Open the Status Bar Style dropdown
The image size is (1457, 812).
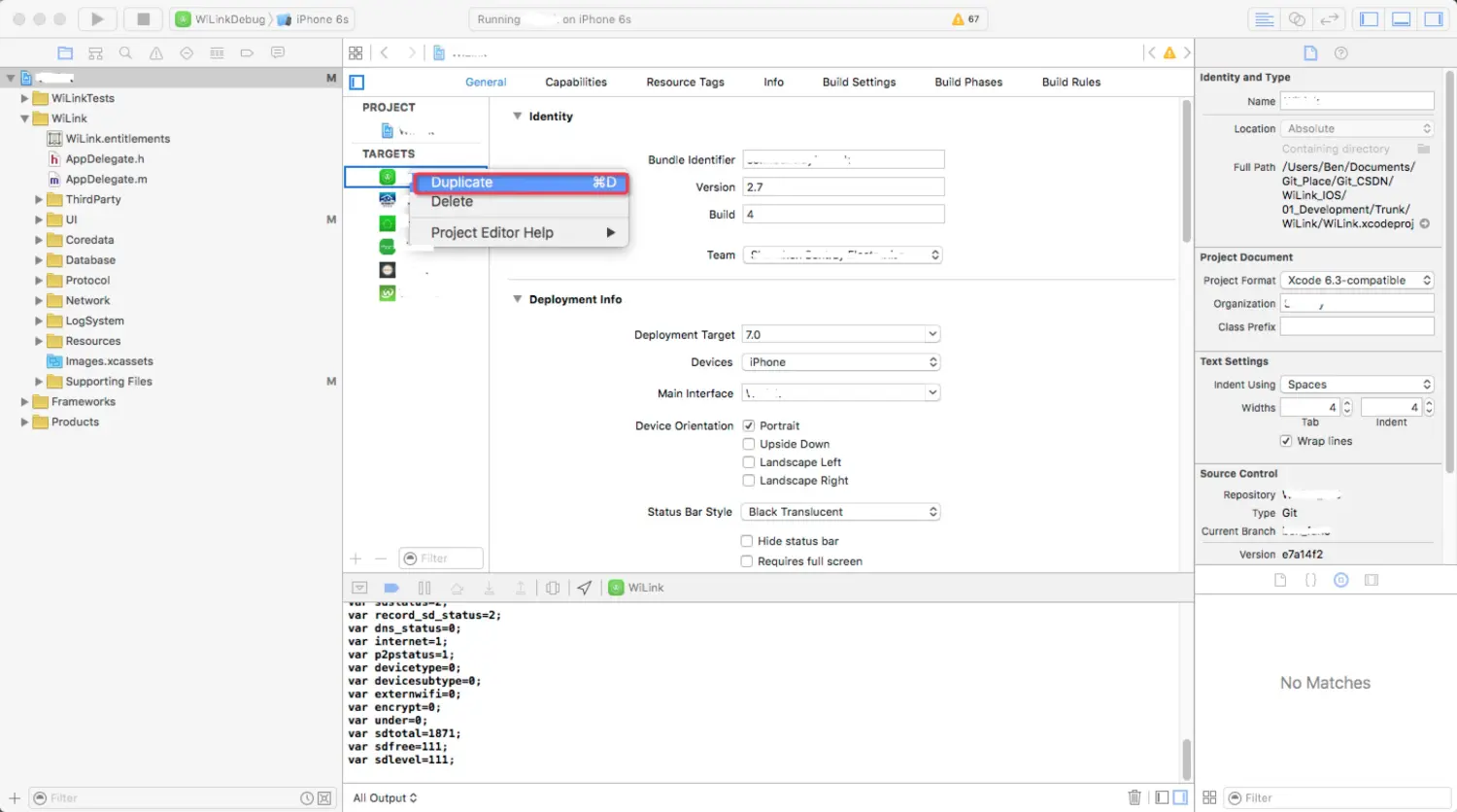point(841,512)
